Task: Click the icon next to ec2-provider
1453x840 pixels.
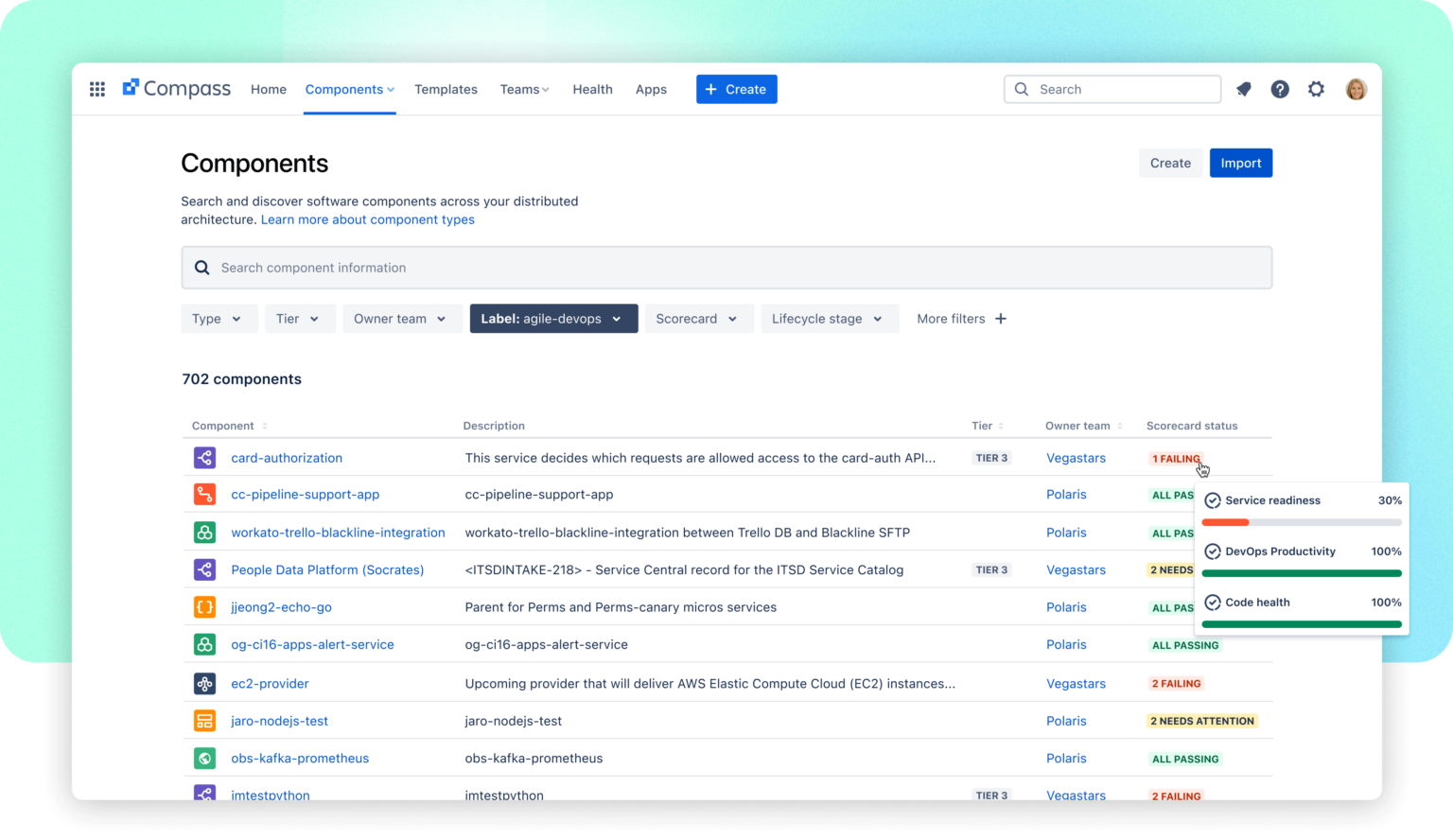Action: pos(204,683)
